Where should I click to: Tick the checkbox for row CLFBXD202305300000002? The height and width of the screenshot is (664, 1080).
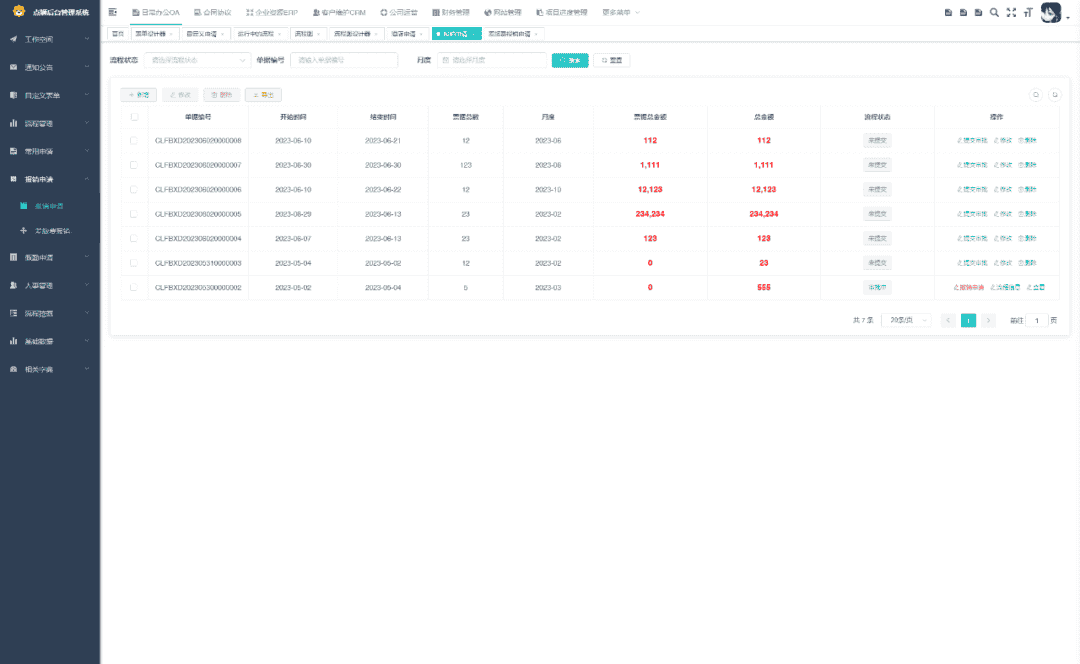(134, 287)
